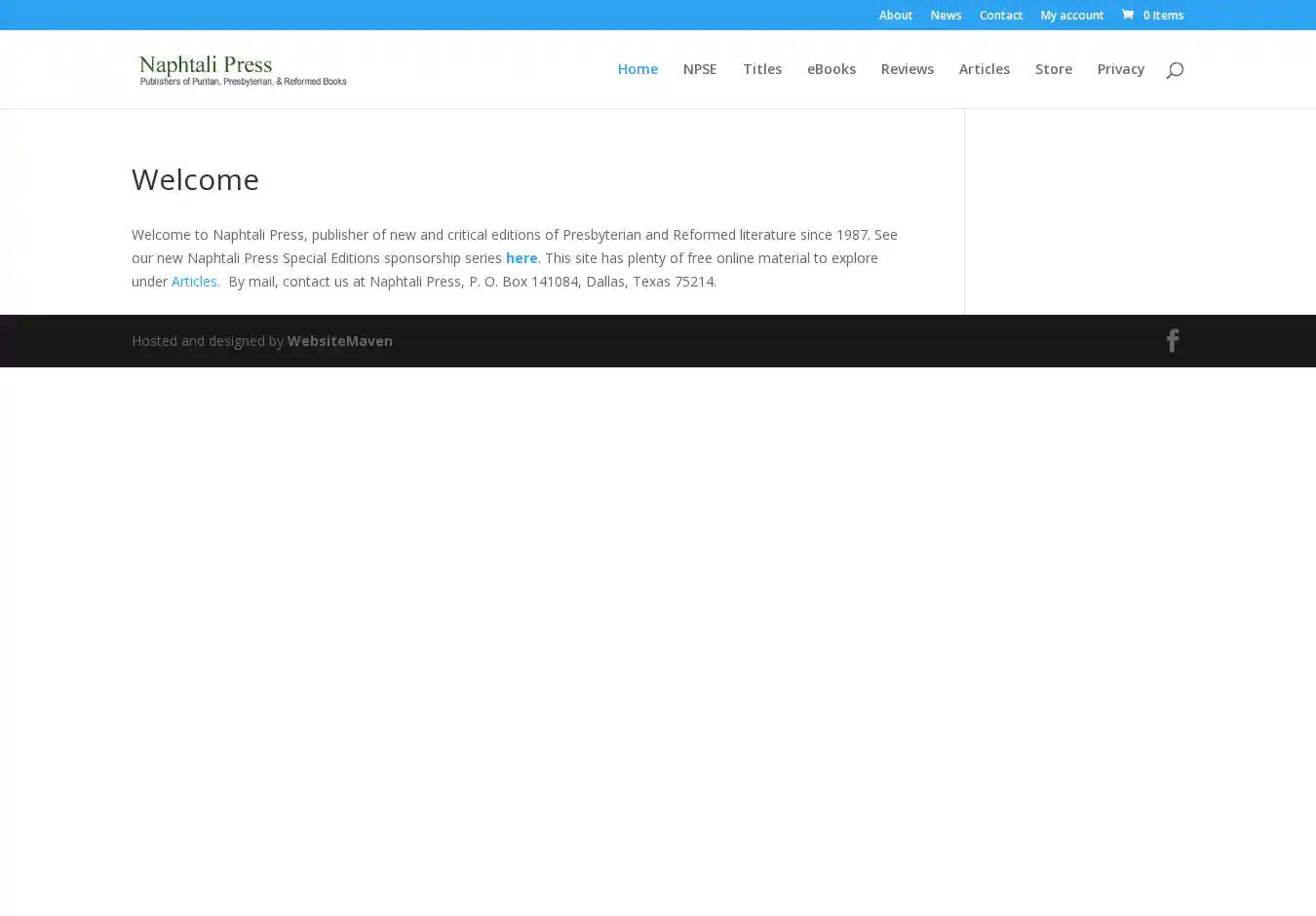
Task: Go to the NPSE page
Action: point(699,69)
